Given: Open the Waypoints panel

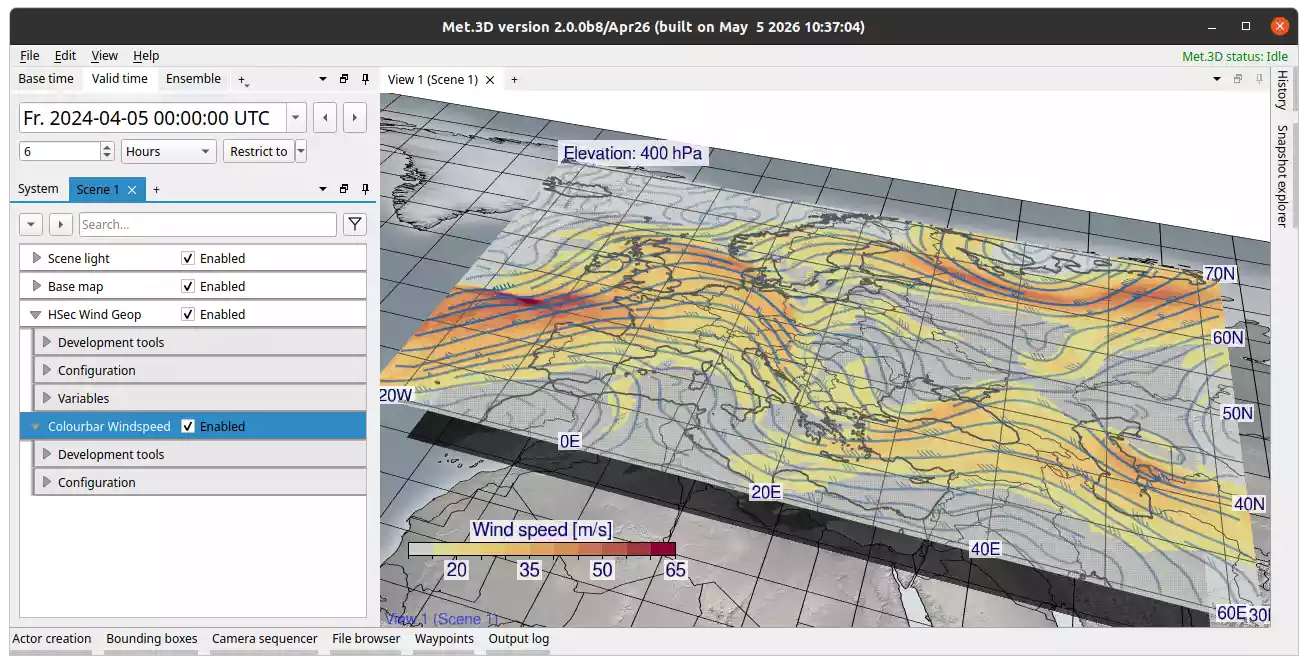Looking at the screenshot, I should [444, 639].
